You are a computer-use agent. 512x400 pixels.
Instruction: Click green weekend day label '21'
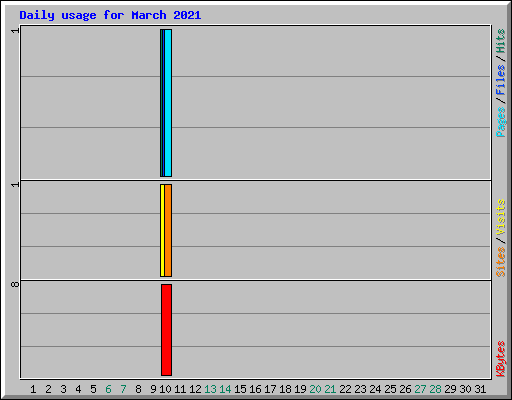pyautogui.click(x=330, y=389)
